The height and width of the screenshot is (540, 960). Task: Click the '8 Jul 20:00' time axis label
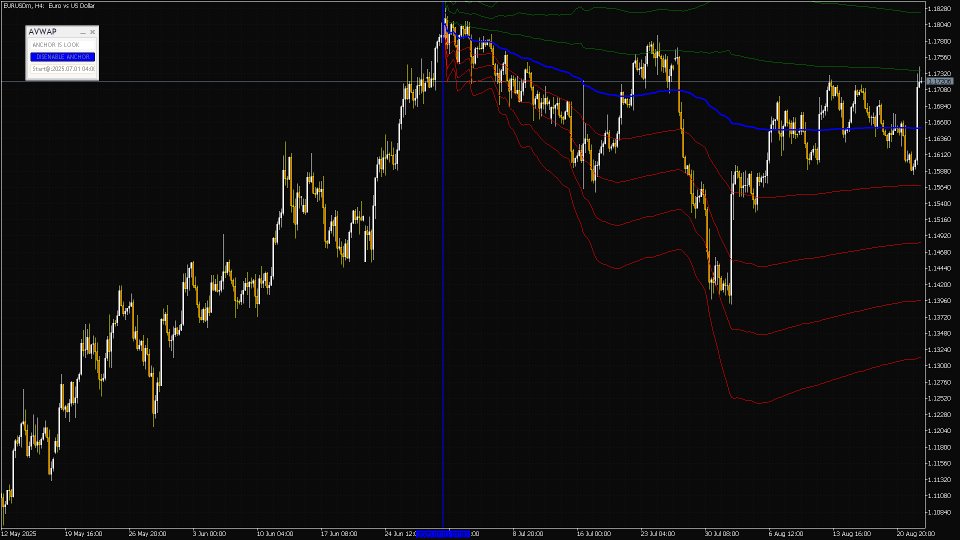tap(528, 534)
